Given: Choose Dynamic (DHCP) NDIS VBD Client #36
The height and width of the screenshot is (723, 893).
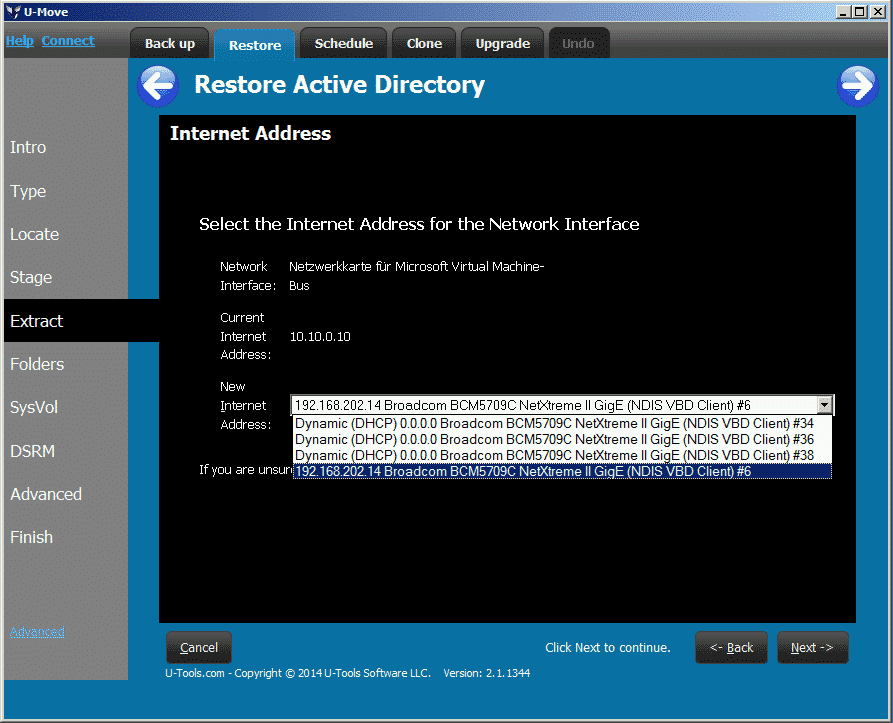Looking at the screenshot, I should click(562, 439).
